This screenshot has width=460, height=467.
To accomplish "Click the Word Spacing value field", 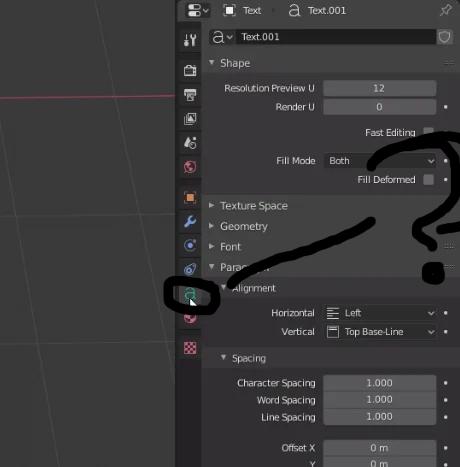I will [x=380, y=400].
